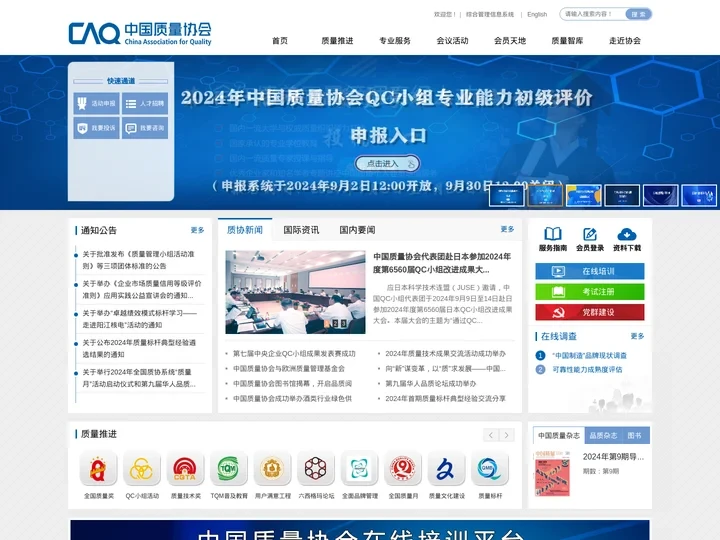Open the 考试注册 green button
This screenshot has height=540, width=720.
pos(590,292)
